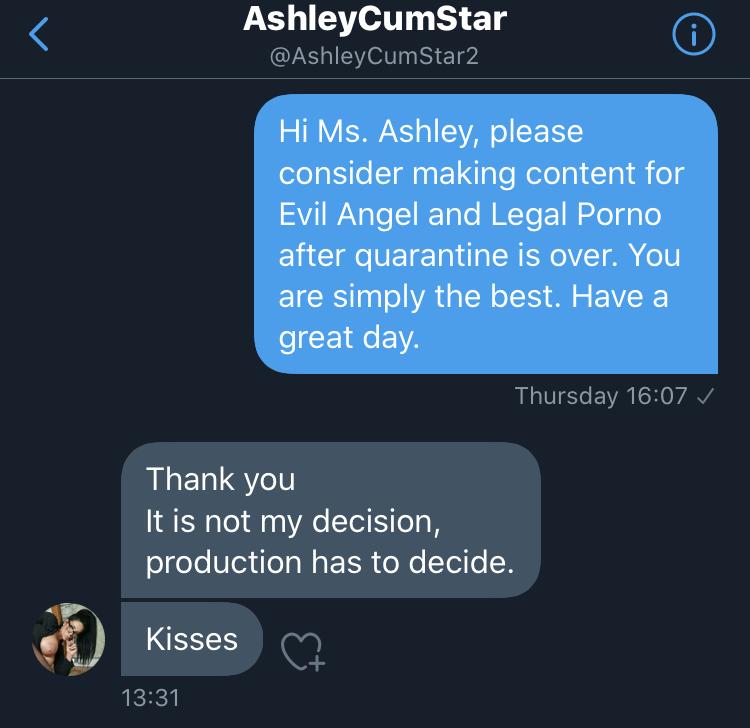Tap the "13:31" timestamp below Kisses

coord(150,697)
